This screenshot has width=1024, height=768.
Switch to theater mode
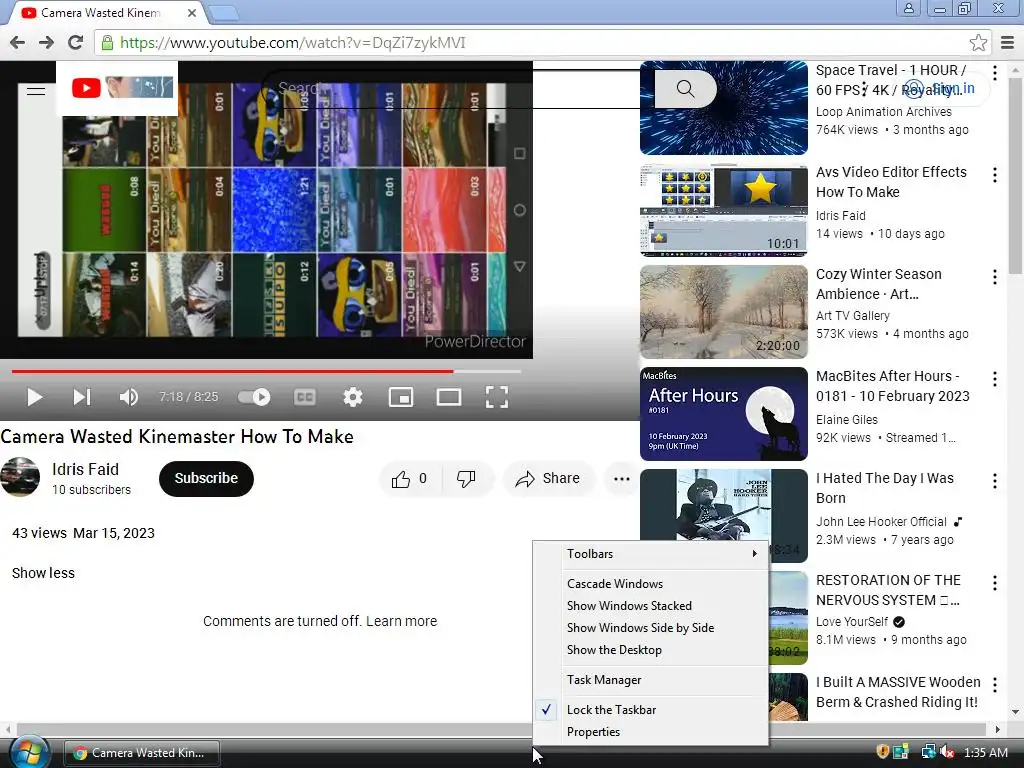tap(449, 397)
